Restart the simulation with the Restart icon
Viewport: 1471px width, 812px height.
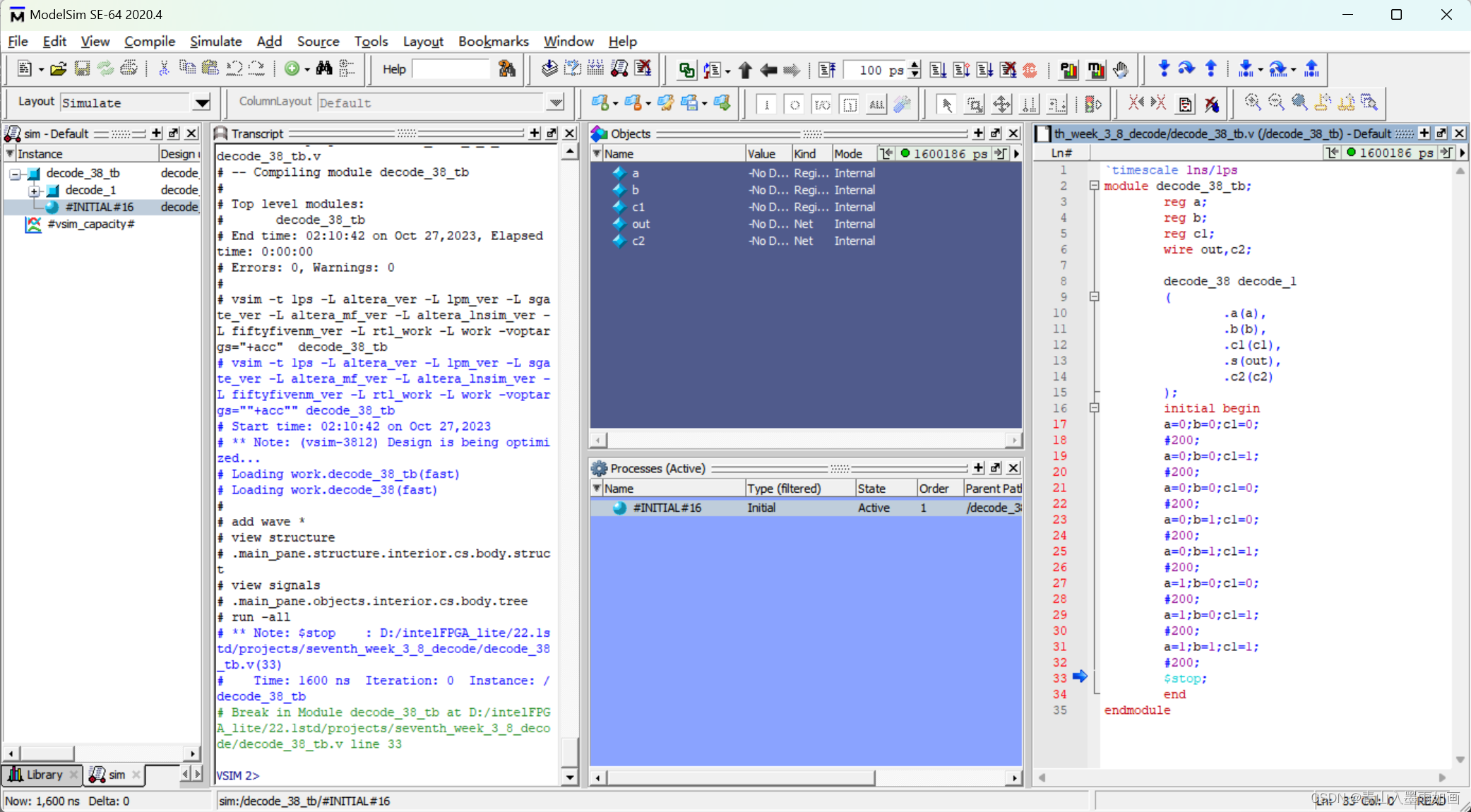click(826, 69)
